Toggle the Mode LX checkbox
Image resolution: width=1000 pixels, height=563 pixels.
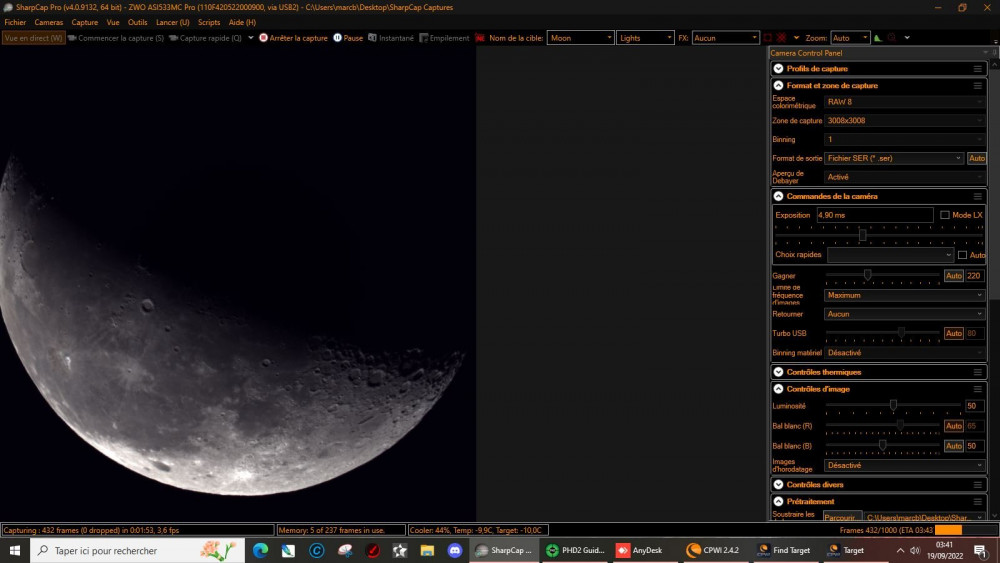pyautogui.click(x=945, y=215)
